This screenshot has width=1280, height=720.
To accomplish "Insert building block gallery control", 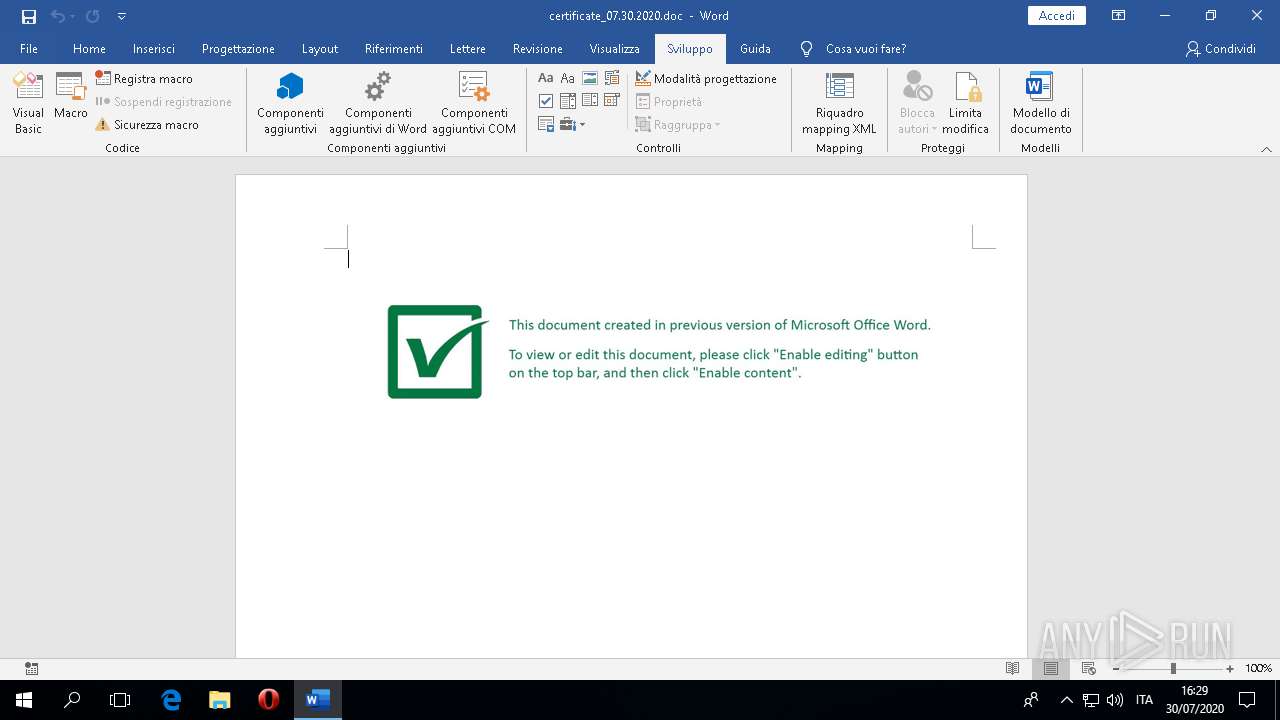I will click(612, 78).
